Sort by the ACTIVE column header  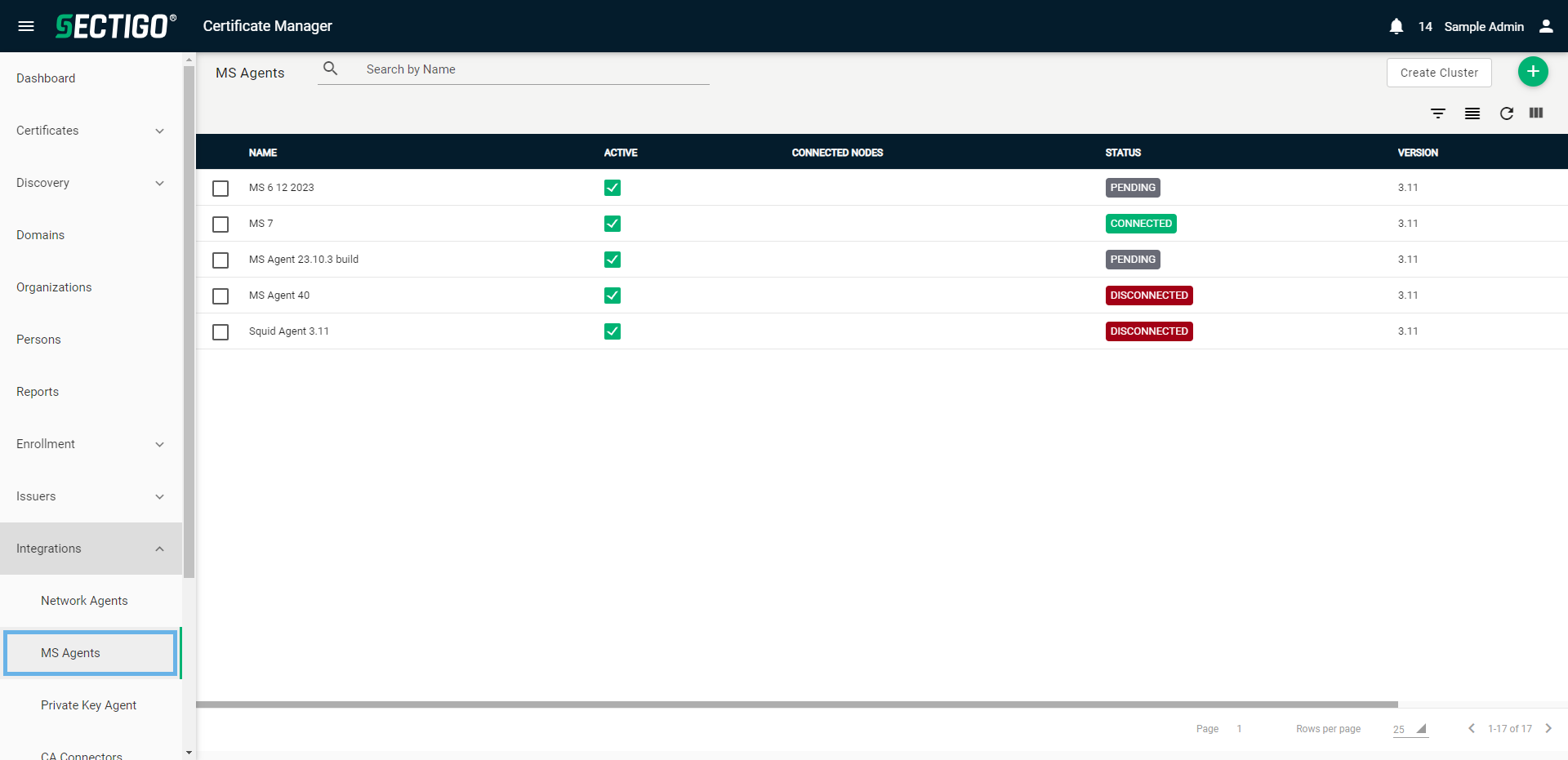[x=621, y=153]
